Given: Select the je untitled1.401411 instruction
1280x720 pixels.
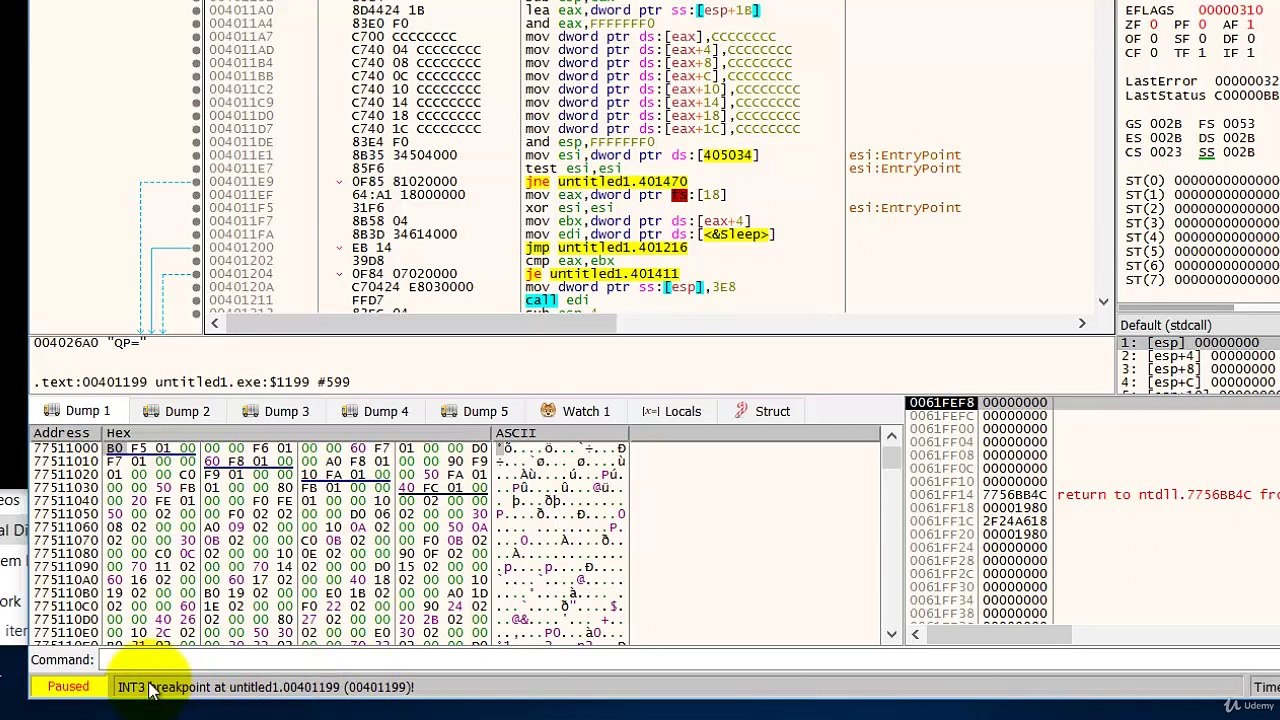Looking at the screenshot, I should (x=602, y=274).
